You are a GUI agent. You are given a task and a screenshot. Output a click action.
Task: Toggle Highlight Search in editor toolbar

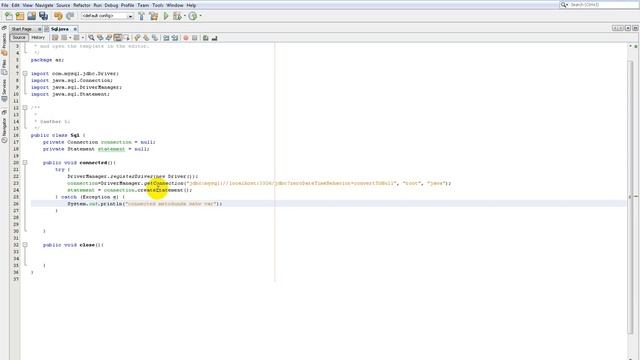pos(118,38)
